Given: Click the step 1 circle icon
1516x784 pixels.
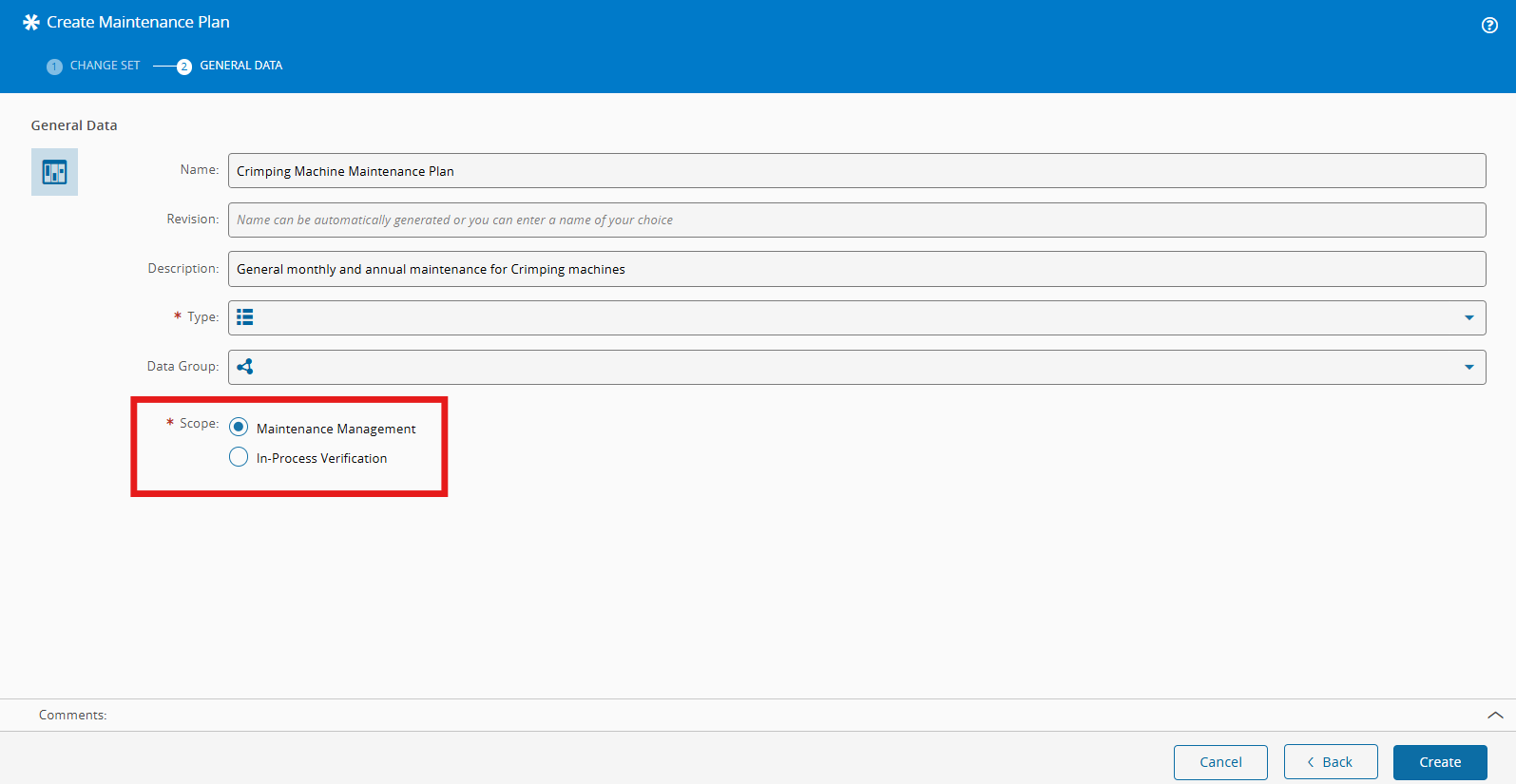Looking at the screenshot, I should pos(54,67).
